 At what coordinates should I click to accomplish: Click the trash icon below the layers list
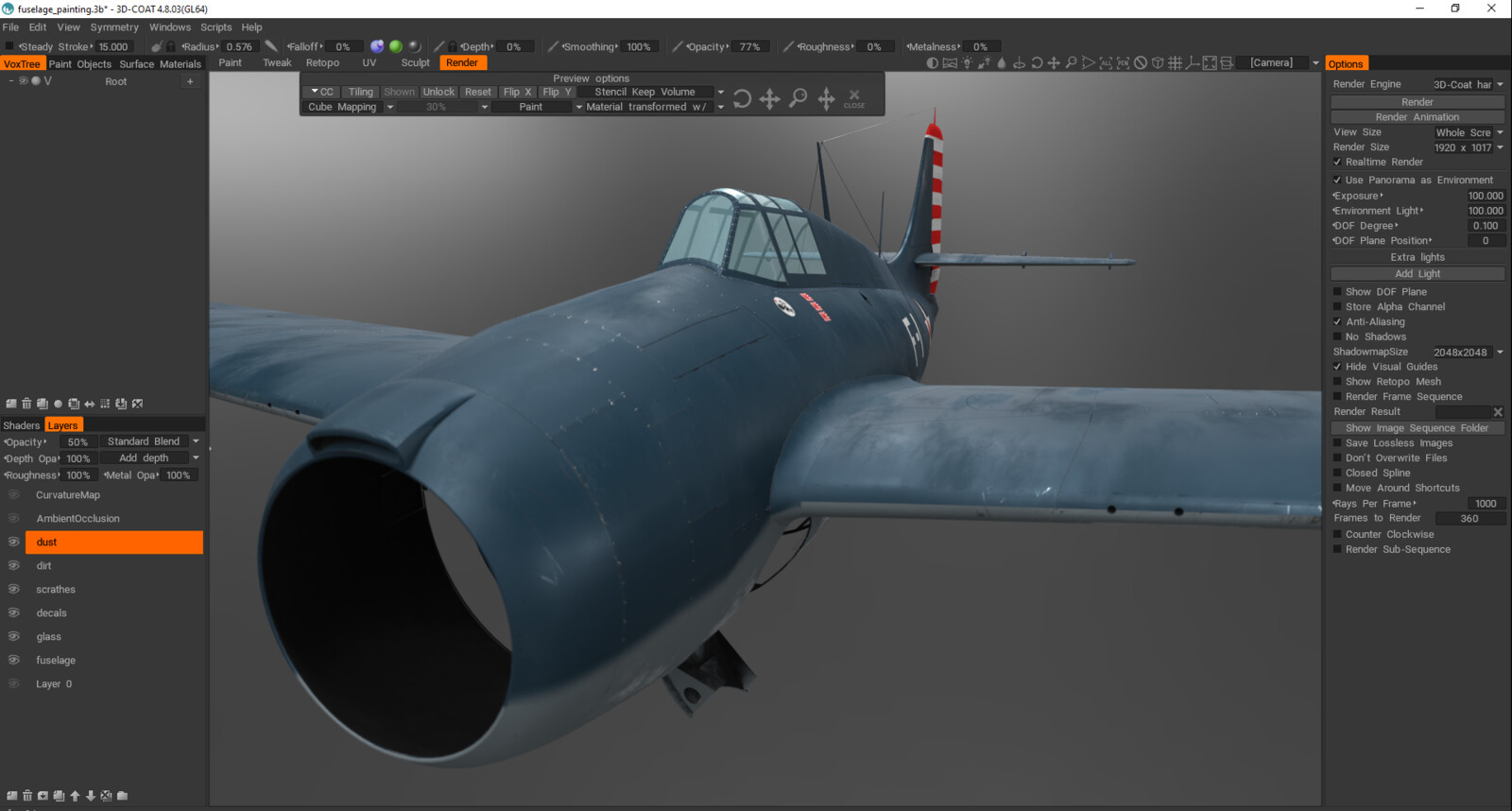[x=27, y=796]
